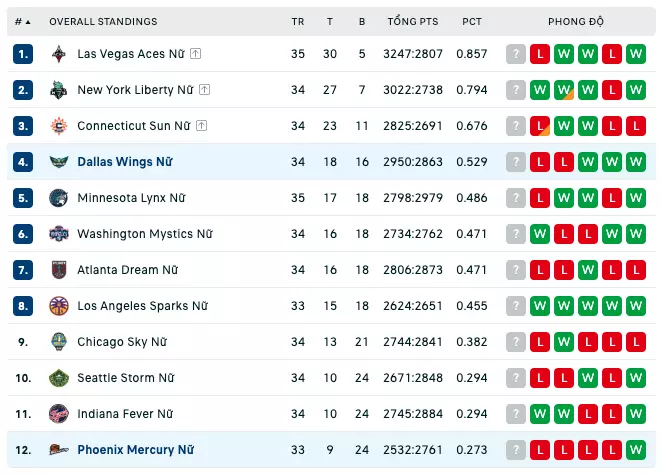The image size is (662, 475).
Task: Click the PHONG ĐỘ column header
Action: (576, 21)
